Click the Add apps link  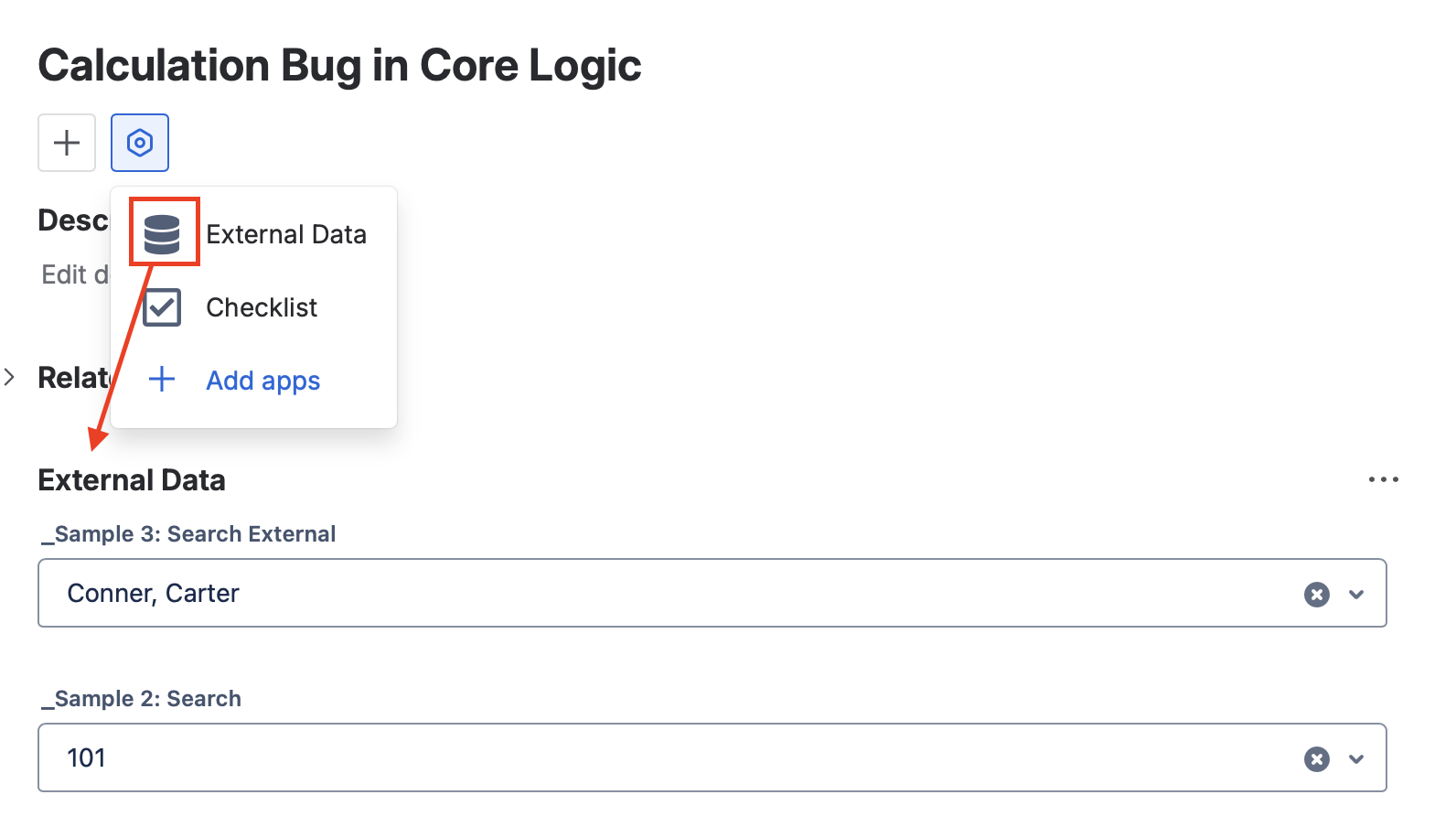coord(263,381)
